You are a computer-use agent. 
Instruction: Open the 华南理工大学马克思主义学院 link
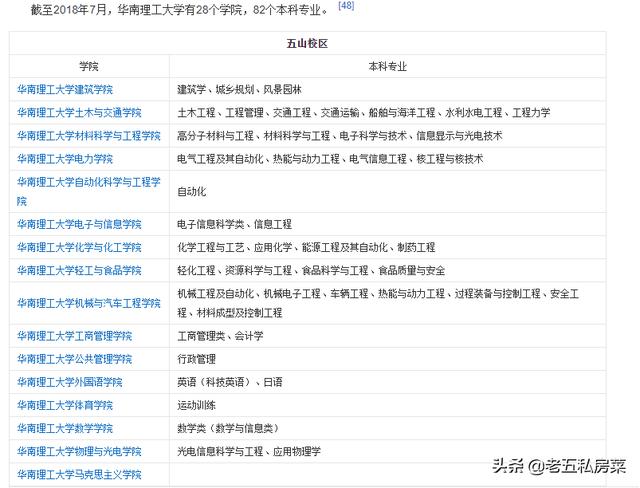click(79, 474)
